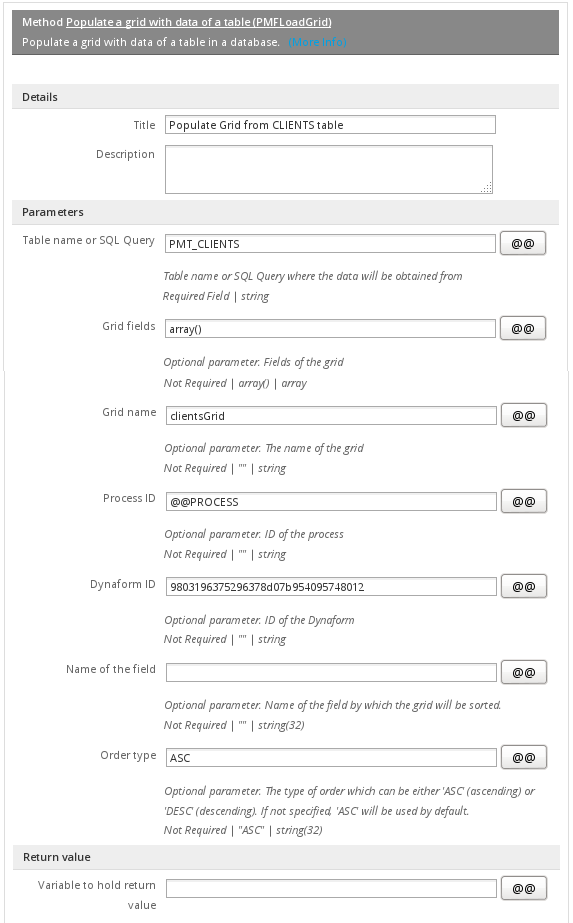
Task: Click the Variable to hold return value input
Action: pyautogui.click(x=332, y=889)
